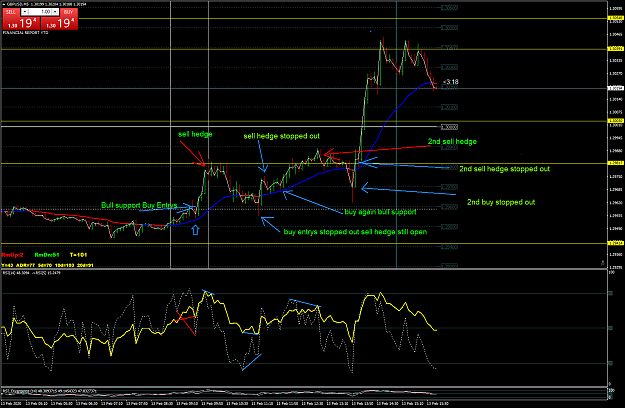Click the +3.18 value near the price
The image size is (625, 408).
(451, 82)
